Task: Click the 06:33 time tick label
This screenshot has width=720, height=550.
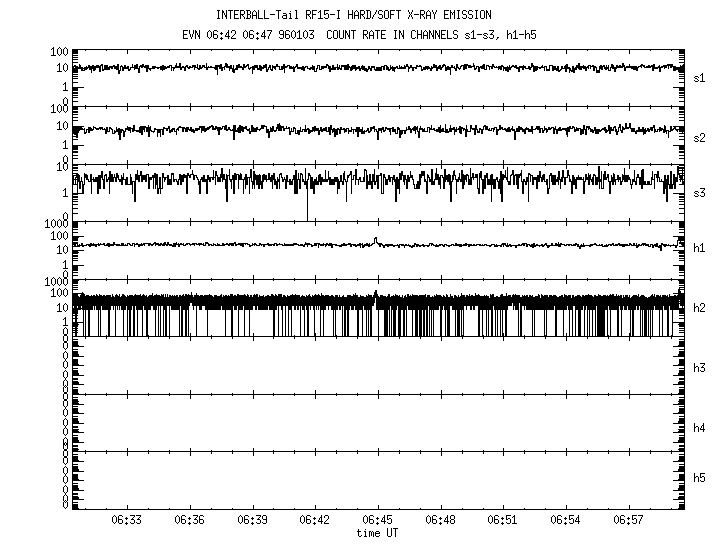Action: pos(126,521)
